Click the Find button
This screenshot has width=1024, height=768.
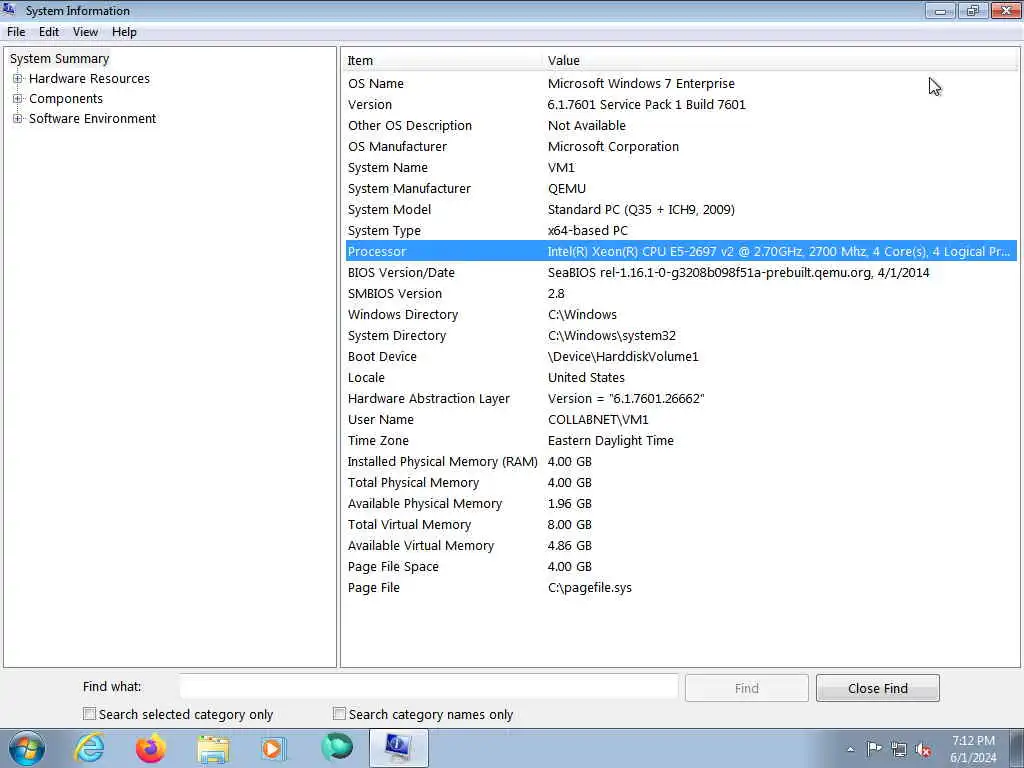[x=746, y=688]
